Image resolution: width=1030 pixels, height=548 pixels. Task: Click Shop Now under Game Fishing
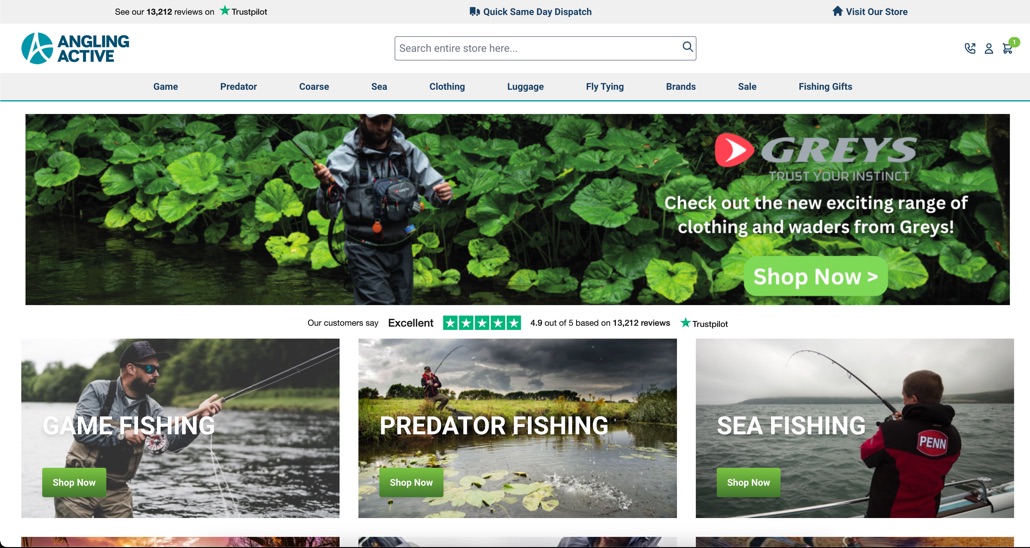[x=74, y=482]
